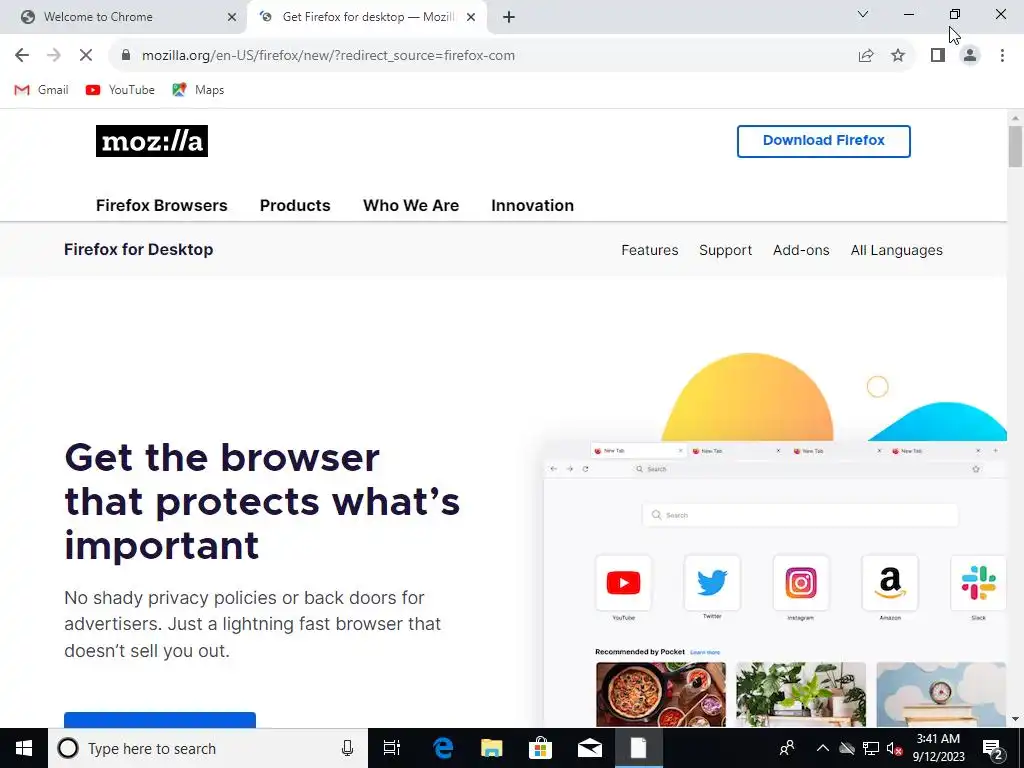
Task: Click the blue download button under the headline
Action: coord(160,720)
